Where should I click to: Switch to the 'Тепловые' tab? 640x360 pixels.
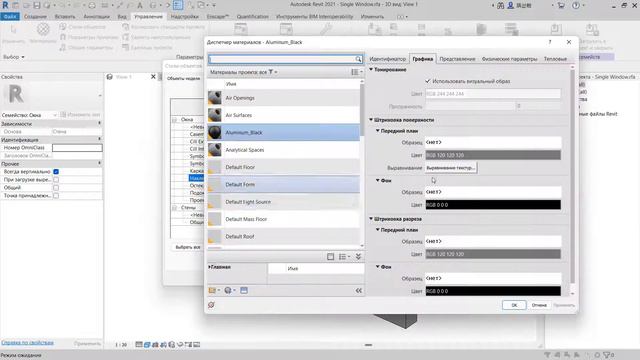coord(555,59)
